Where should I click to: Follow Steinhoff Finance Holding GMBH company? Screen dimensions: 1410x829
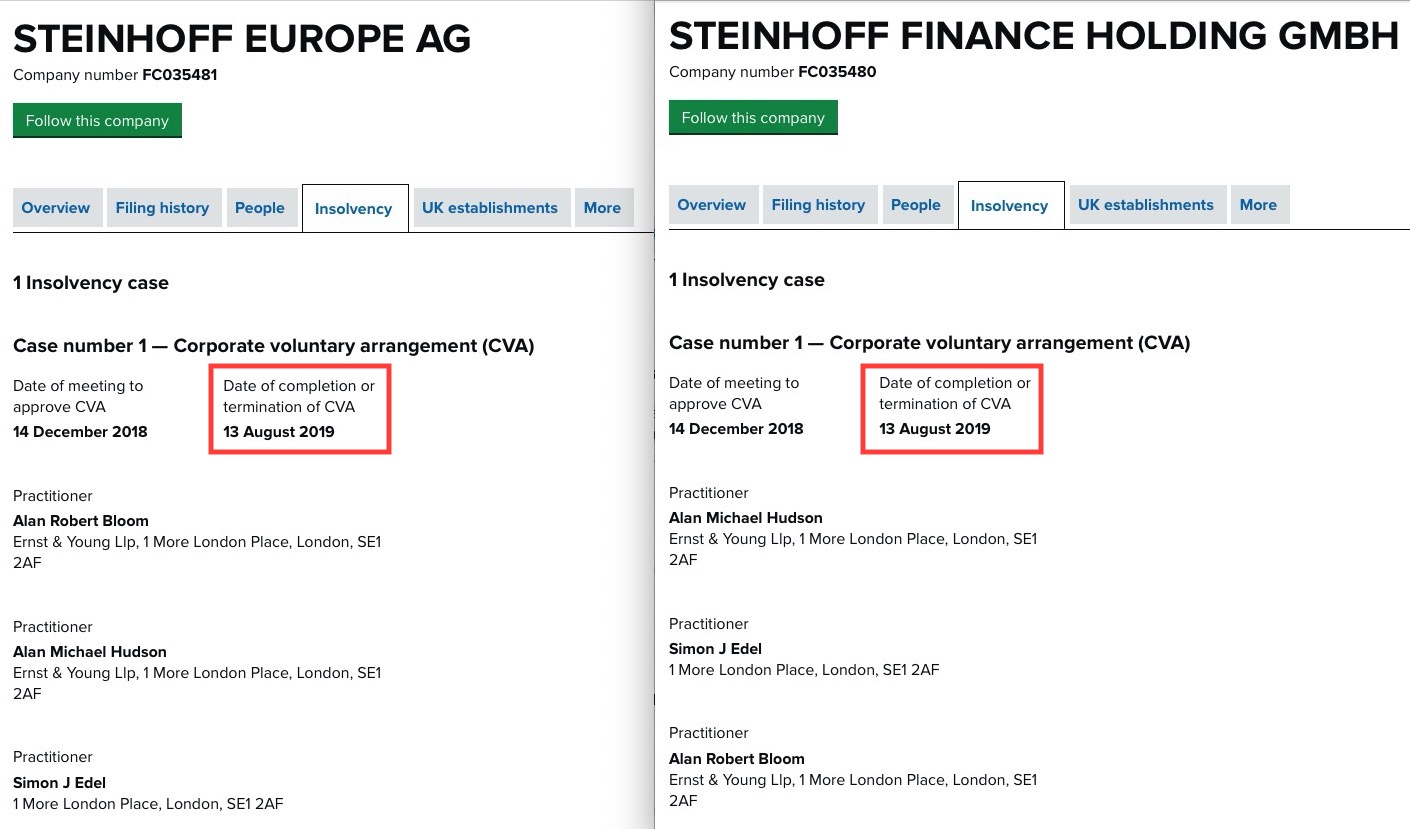click(753, 117)
